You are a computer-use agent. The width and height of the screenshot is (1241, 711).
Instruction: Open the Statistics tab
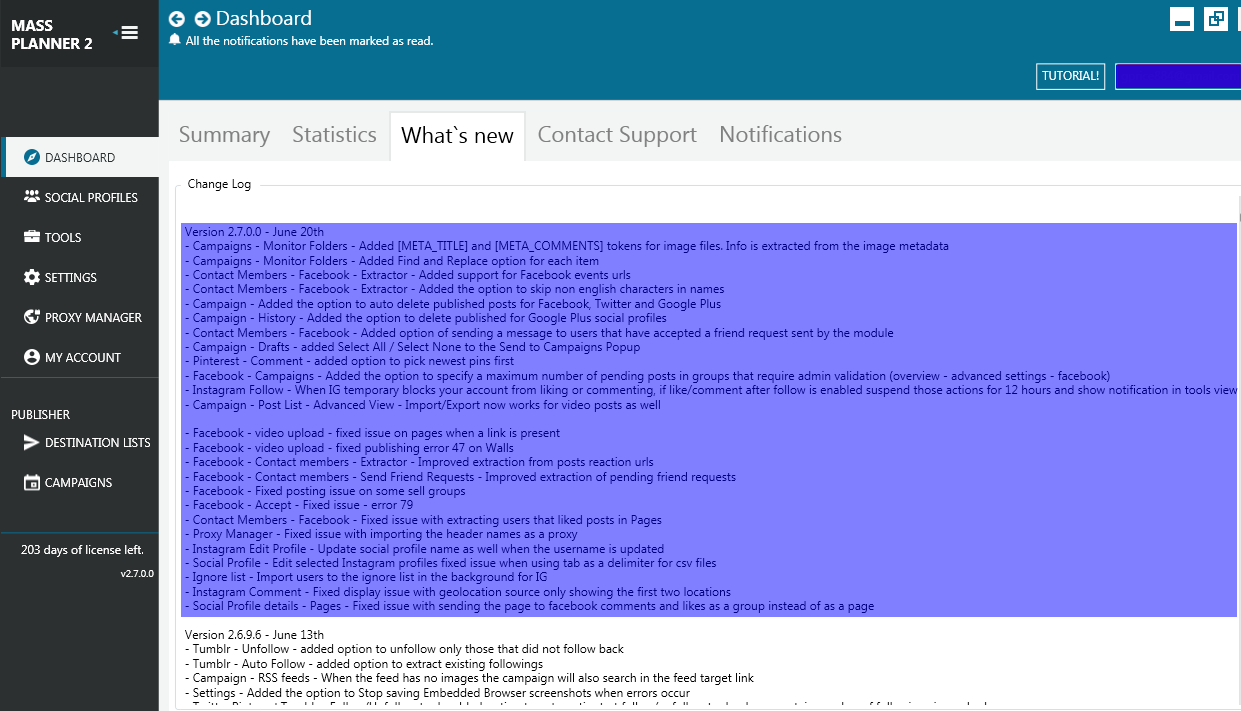pos(334,135)
